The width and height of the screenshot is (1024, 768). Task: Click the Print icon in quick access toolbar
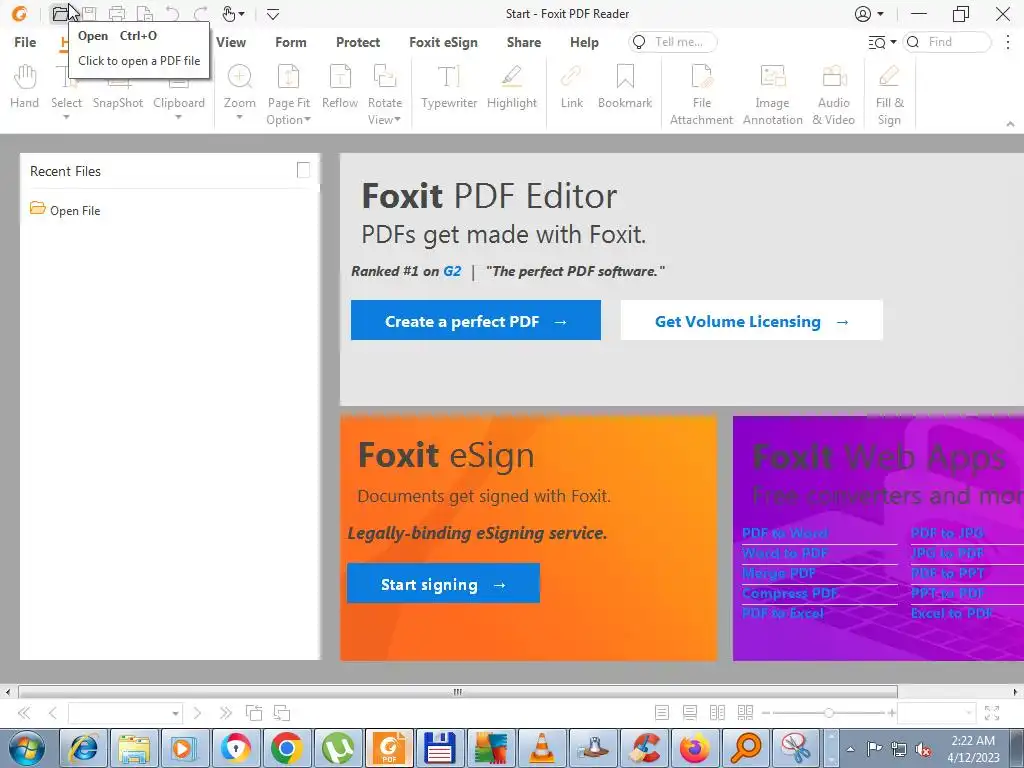pyautogui.click(x=117, y=13)
